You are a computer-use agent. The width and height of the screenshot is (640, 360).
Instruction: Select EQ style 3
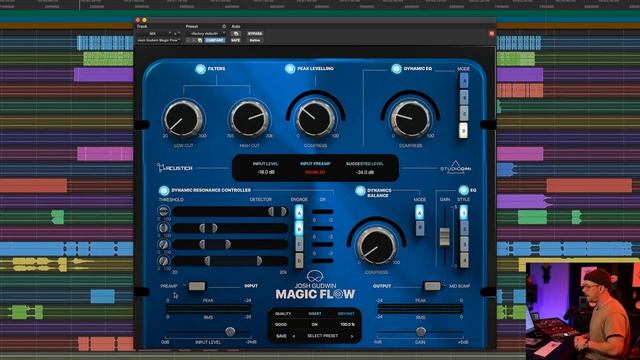pyautogui.click(x=464, y=244)
